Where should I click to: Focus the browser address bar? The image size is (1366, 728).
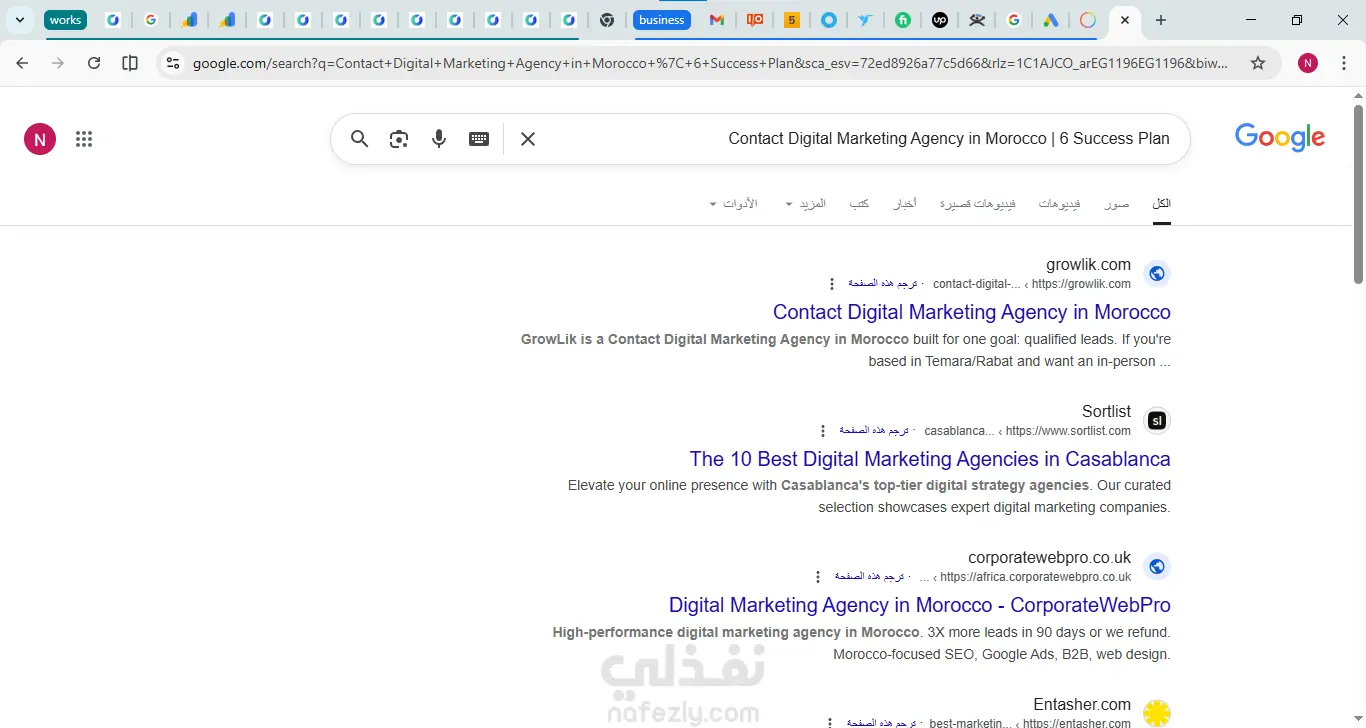pos(710,63)
